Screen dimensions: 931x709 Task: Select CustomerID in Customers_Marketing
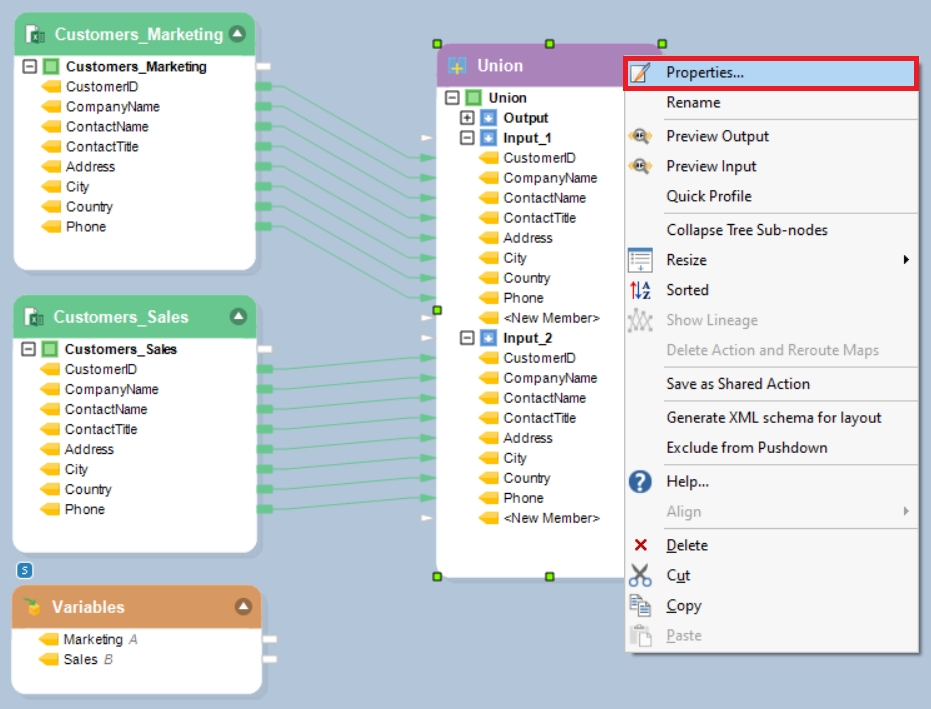click(102, 87)
